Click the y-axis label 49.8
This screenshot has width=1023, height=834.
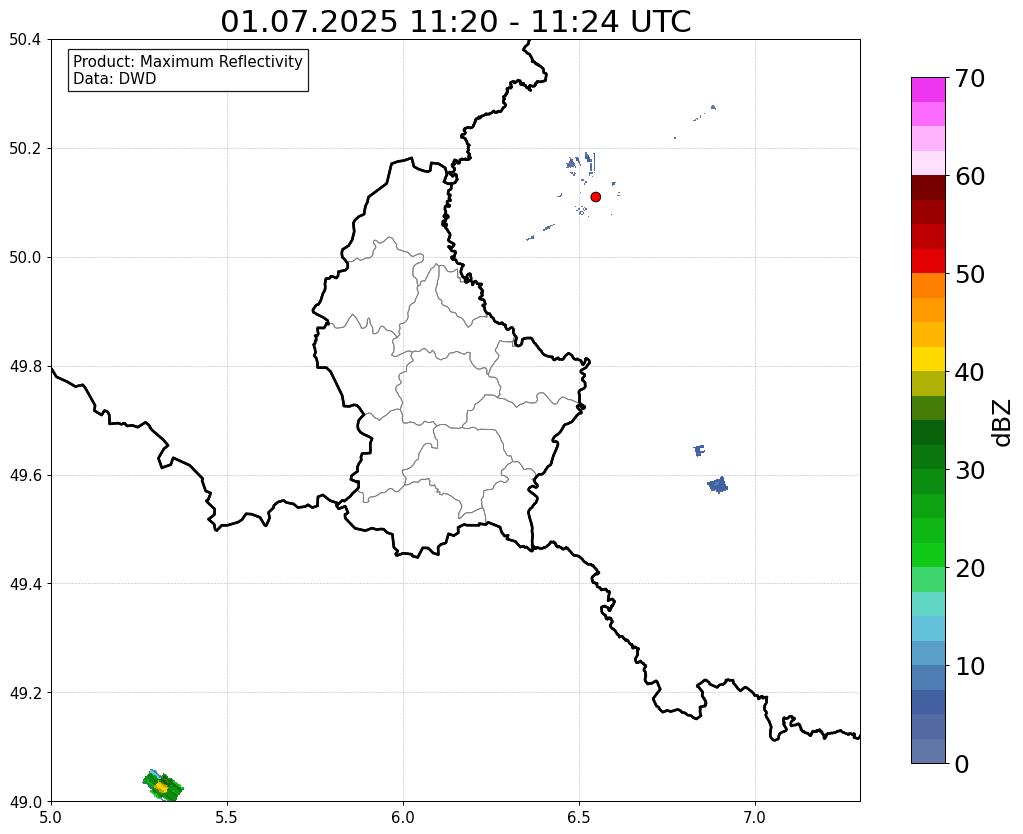coord(25,366)
